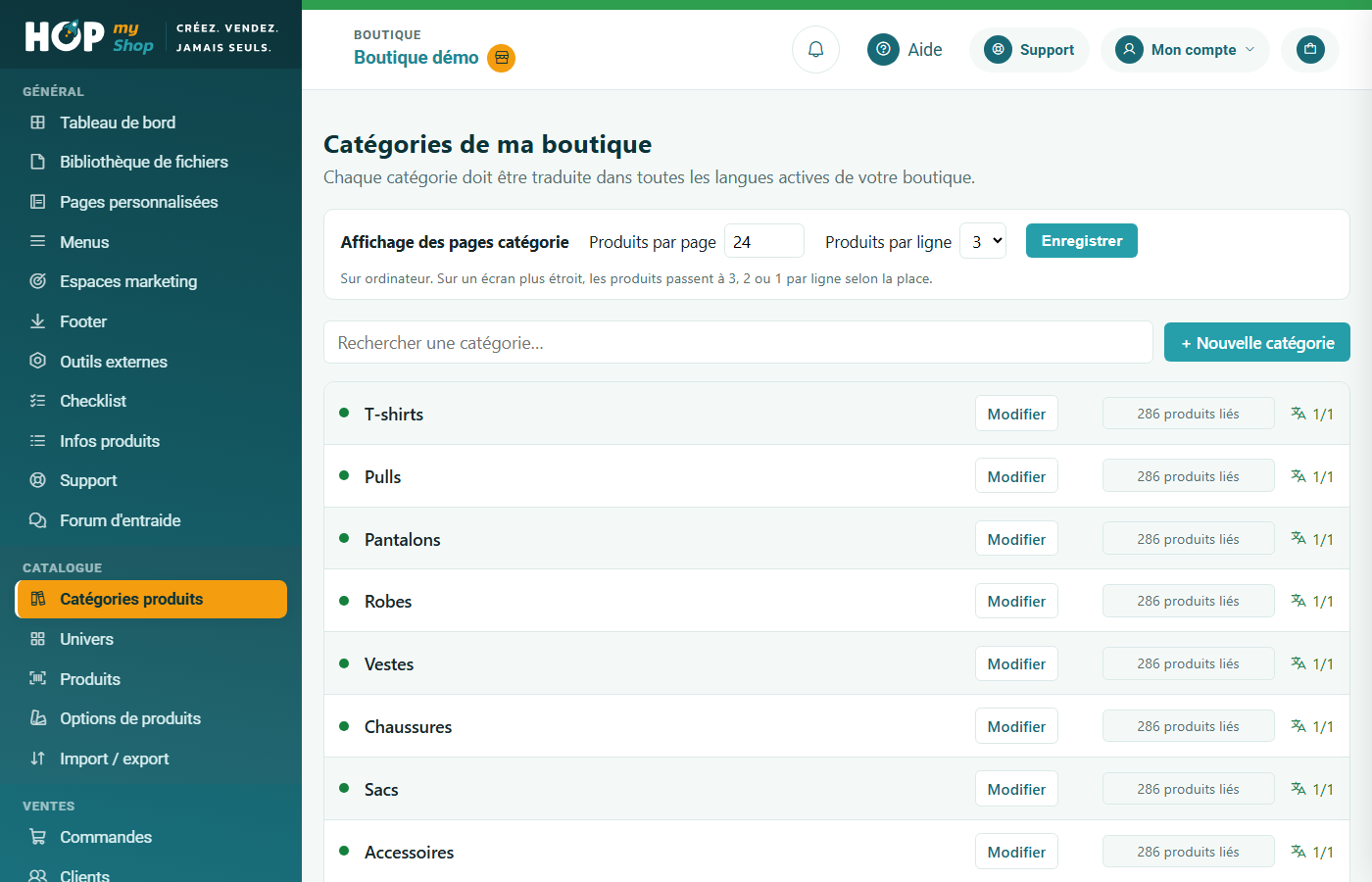Click the Bibliothèque de fichiers file icon

[x=38, y=162]
